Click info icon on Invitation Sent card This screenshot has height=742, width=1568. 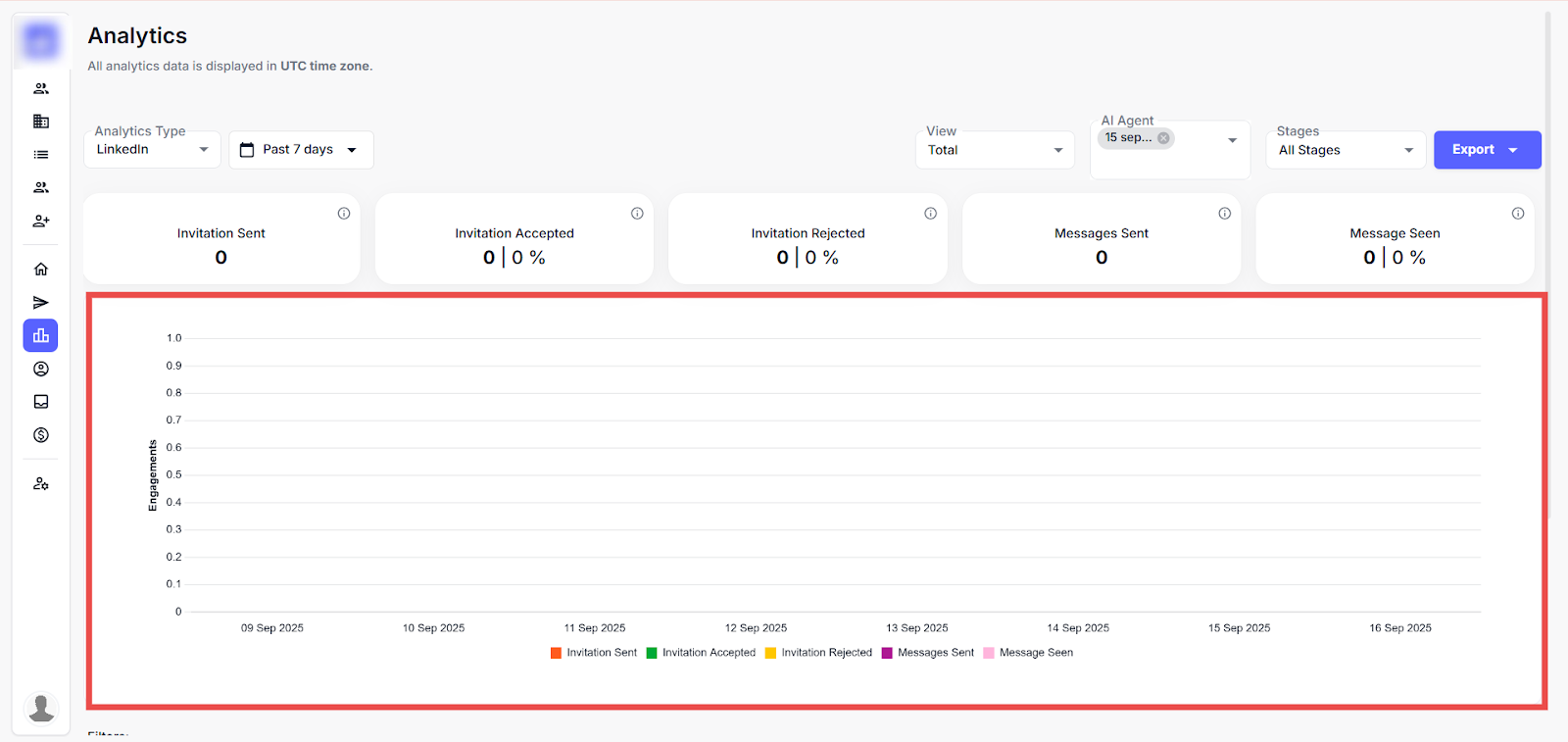(x=344, y=214)
